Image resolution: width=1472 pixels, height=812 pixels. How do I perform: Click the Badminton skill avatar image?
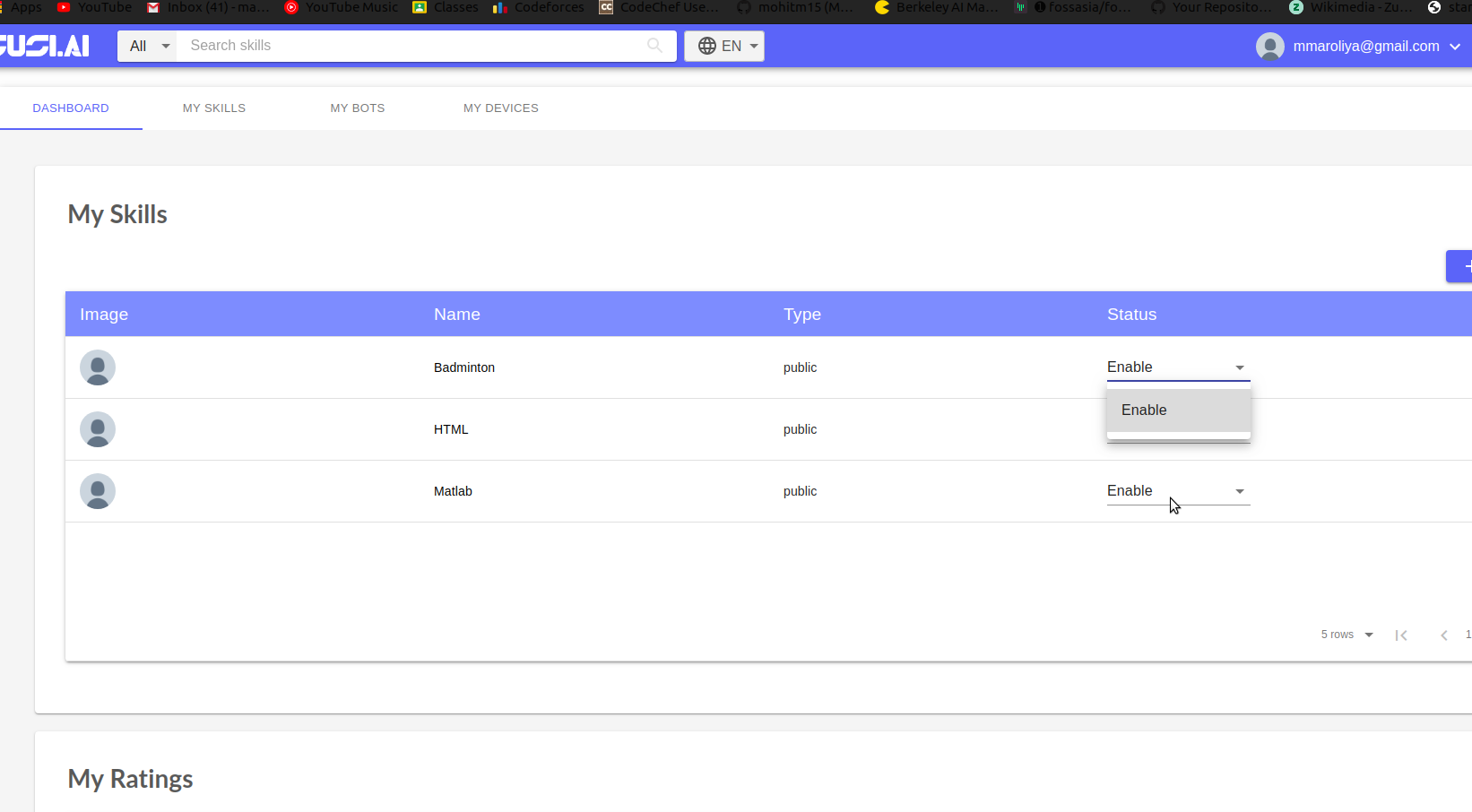pyautogui.click(x=97, y=367)
